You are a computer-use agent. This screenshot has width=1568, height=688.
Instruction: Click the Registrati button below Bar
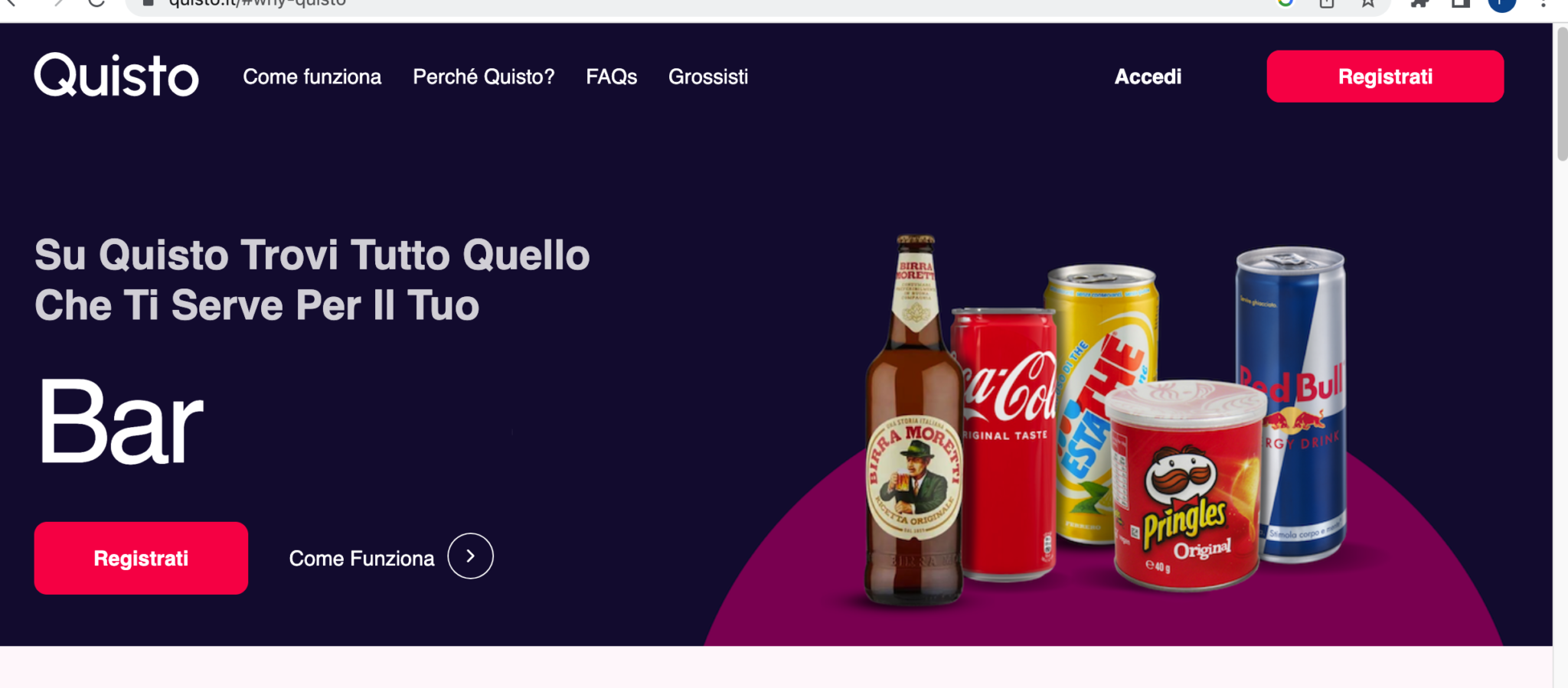pyautogui.click(x=141, y=558)
